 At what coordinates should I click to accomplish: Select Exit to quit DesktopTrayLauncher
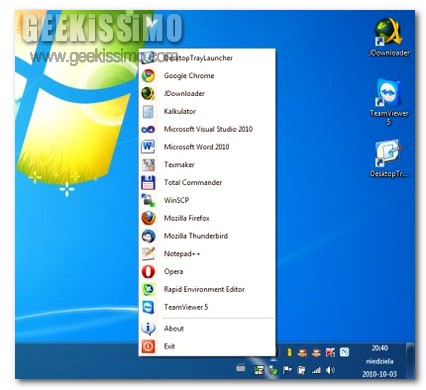[x=207, y=346]
